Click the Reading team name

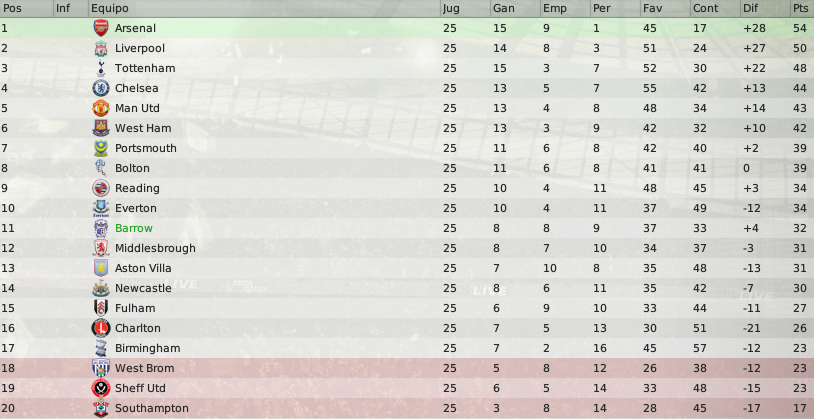137,188
